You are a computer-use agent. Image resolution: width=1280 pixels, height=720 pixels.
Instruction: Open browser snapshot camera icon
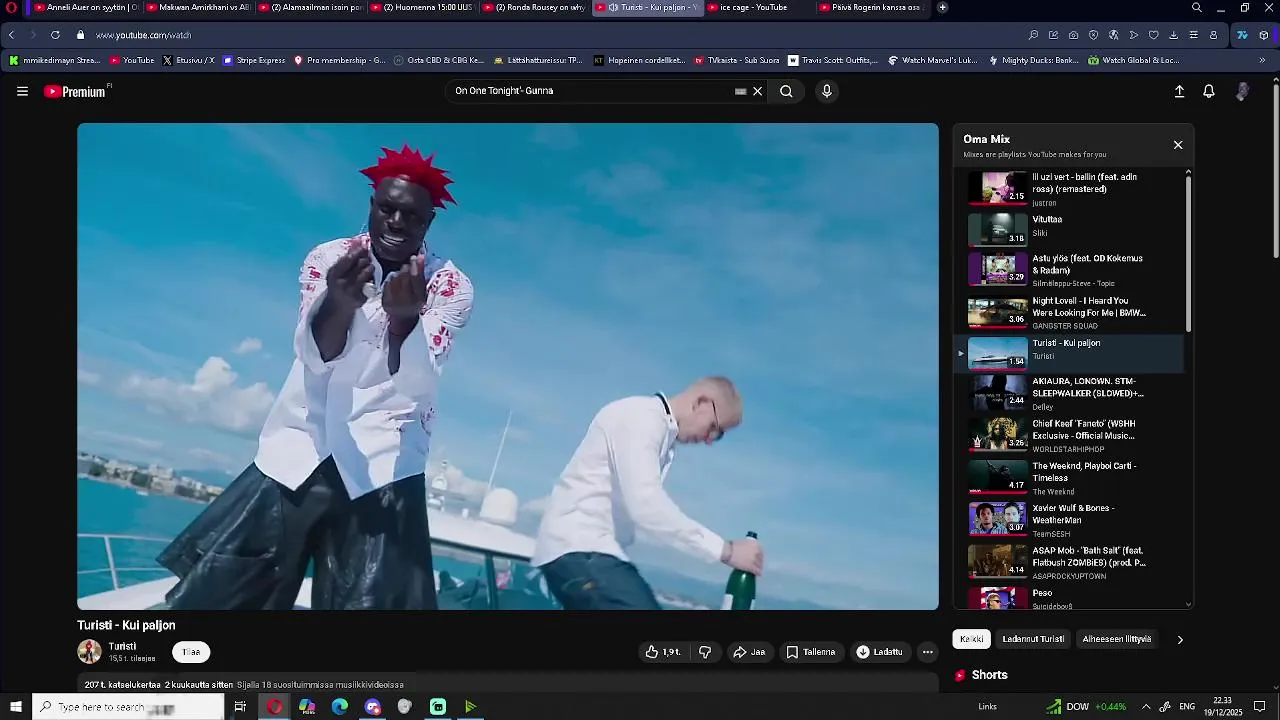click(1073, 35)
